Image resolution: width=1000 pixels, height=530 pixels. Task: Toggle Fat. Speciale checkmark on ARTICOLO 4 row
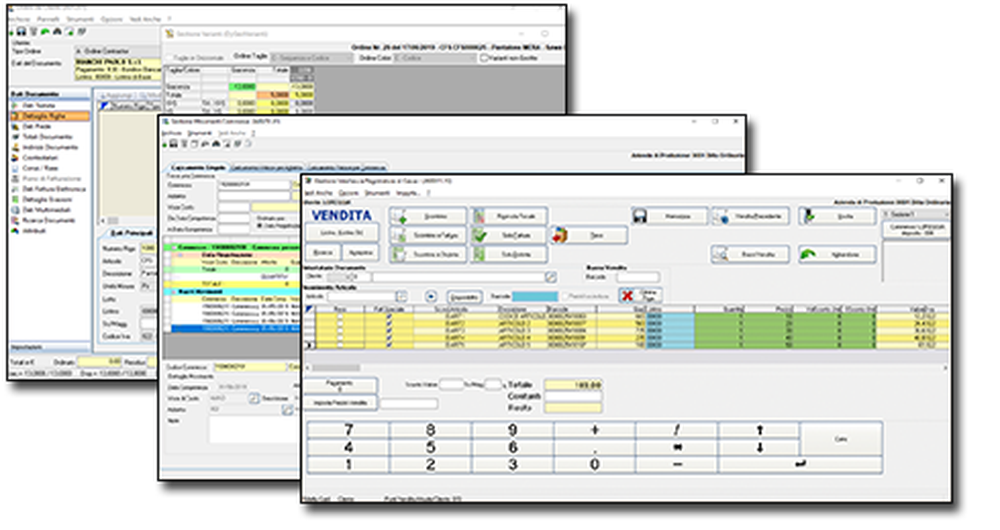pyautogui.click(x=389, y=338)
